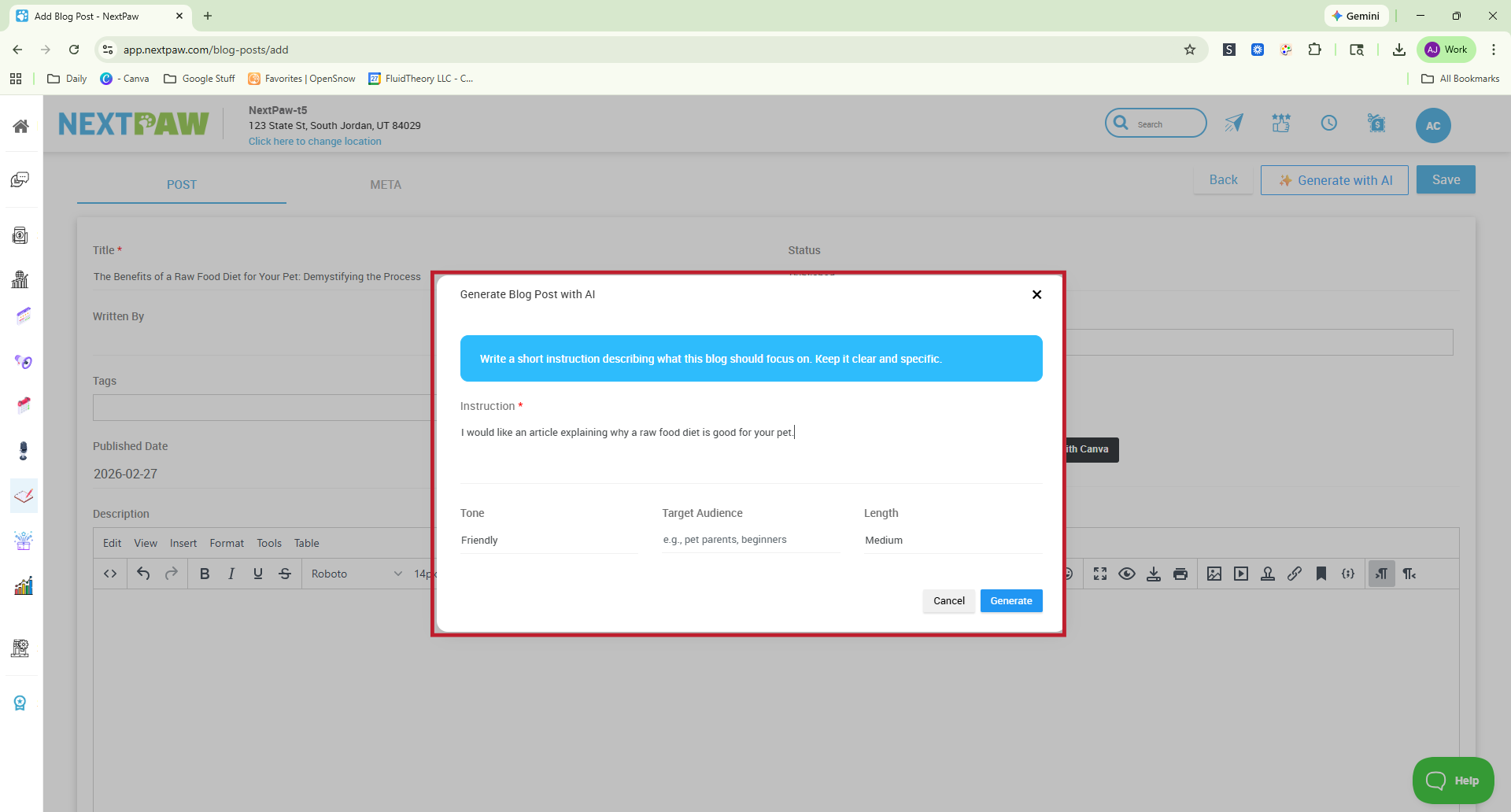
Task: Set left-to-right text direction
Action: (x=1382, y=574)
